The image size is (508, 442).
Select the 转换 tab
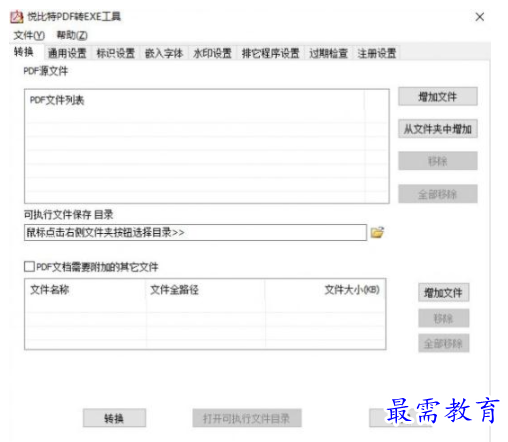tap(24, 52)
